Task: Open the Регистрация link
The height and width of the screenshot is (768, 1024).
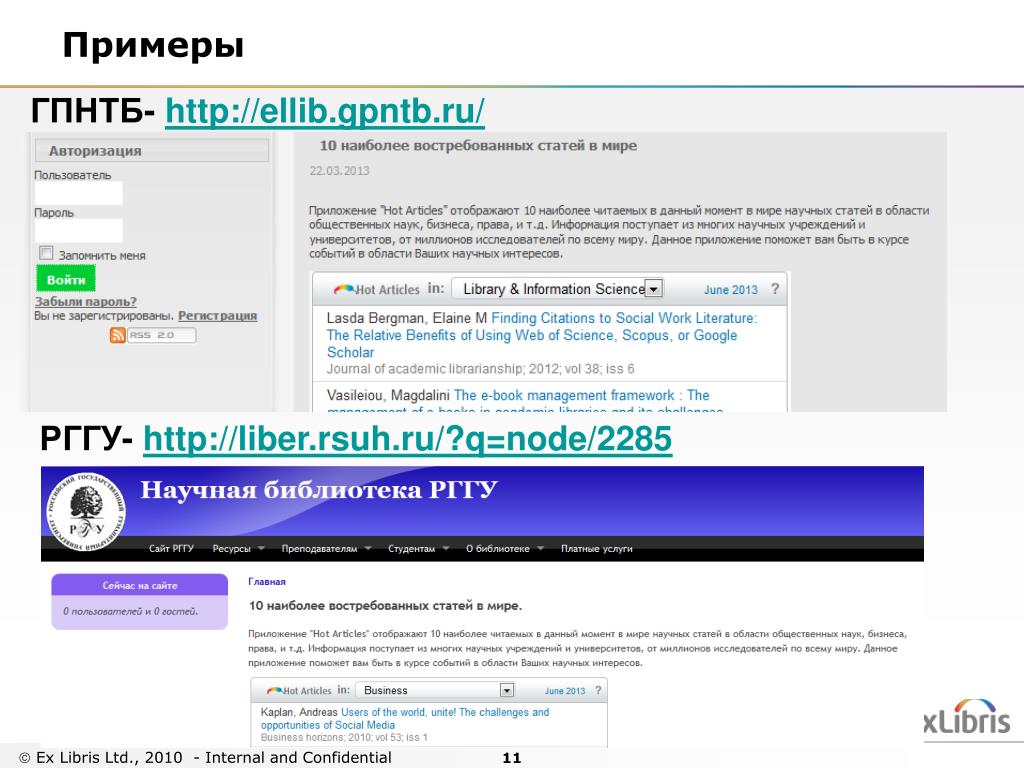Action: [x=217, y=315]
